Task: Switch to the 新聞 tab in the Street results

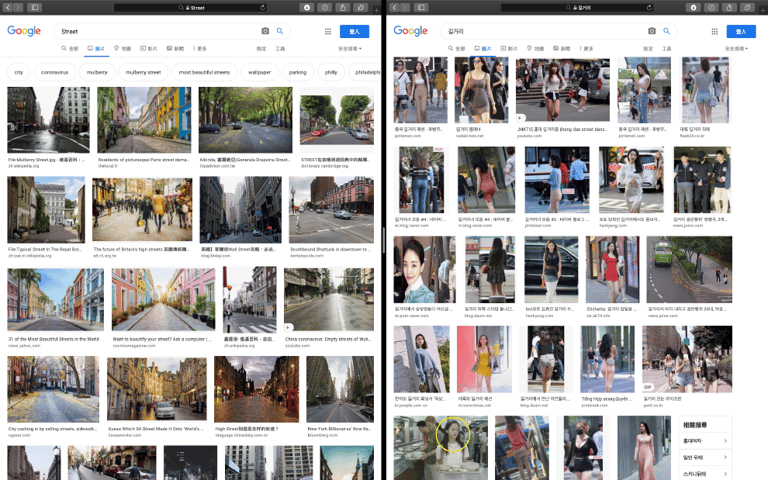Action: 175,48
